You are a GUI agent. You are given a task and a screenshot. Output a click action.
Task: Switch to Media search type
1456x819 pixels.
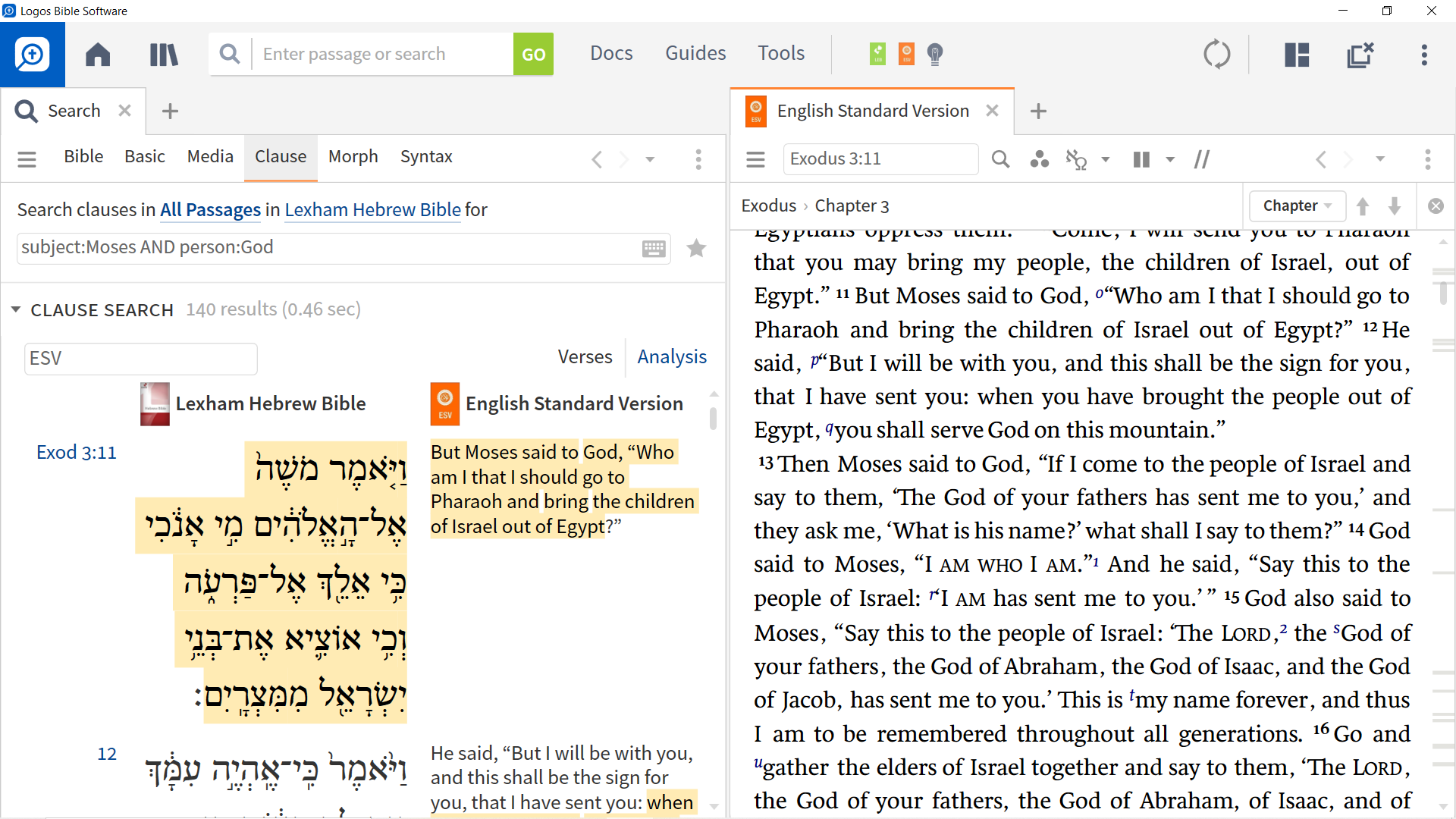click(x=210, y=156)
